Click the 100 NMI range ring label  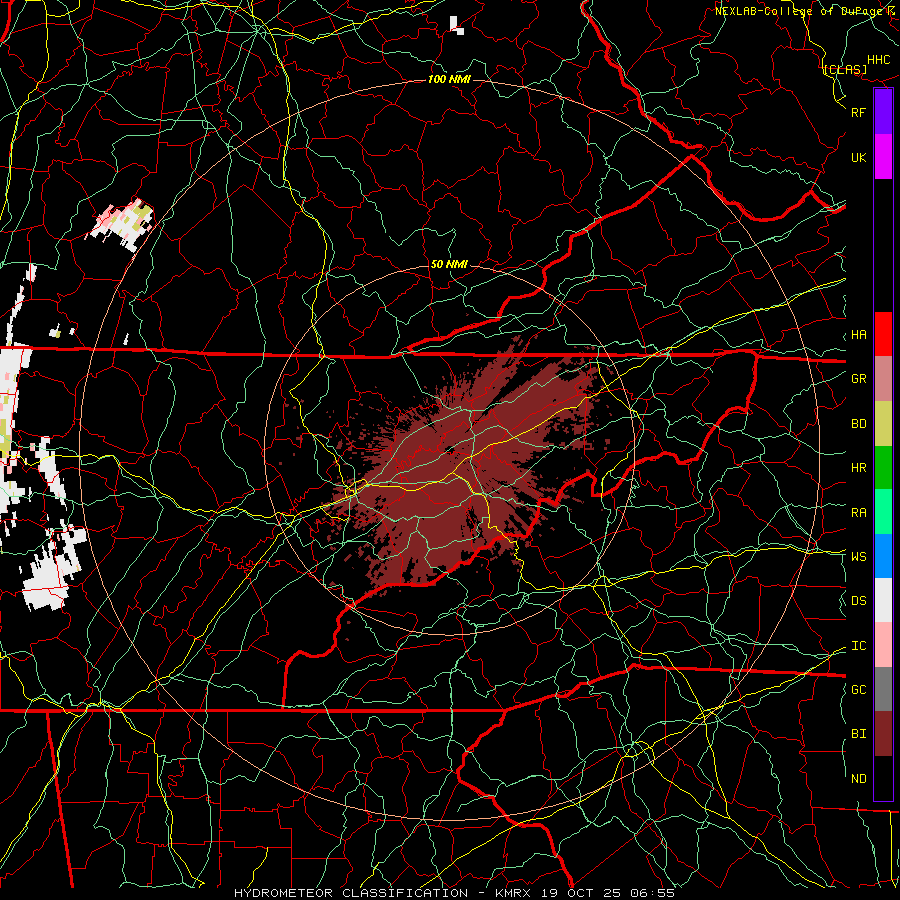click(449, 79)
